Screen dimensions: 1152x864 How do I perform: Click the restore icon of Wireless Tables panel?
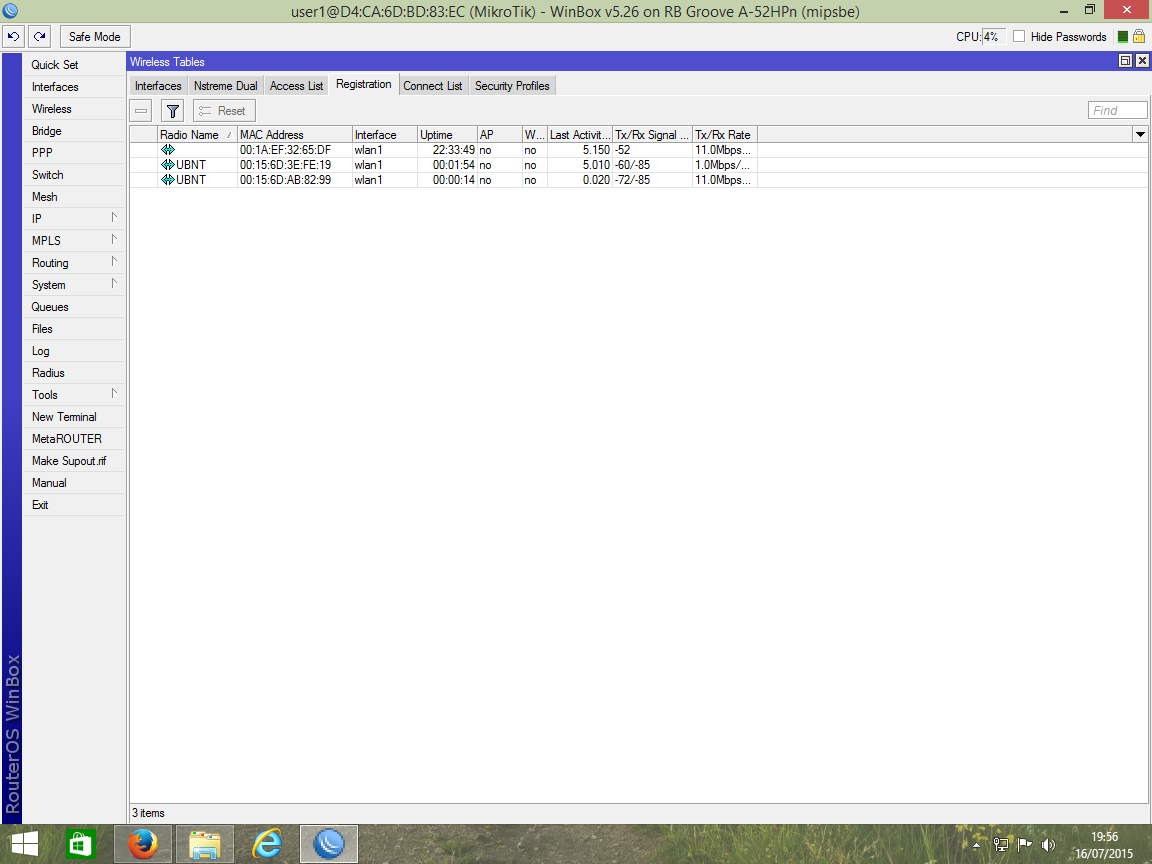click(x=1125, y=61)
